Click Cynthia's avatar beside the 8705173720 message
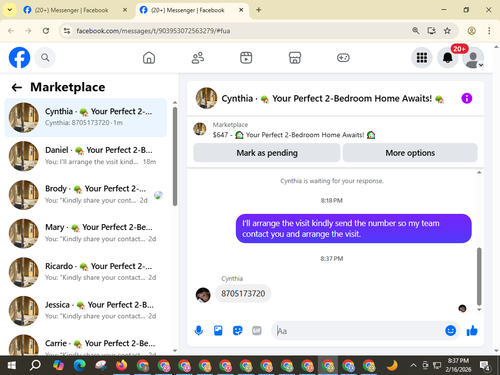500x375 pixels. [203, 295]
